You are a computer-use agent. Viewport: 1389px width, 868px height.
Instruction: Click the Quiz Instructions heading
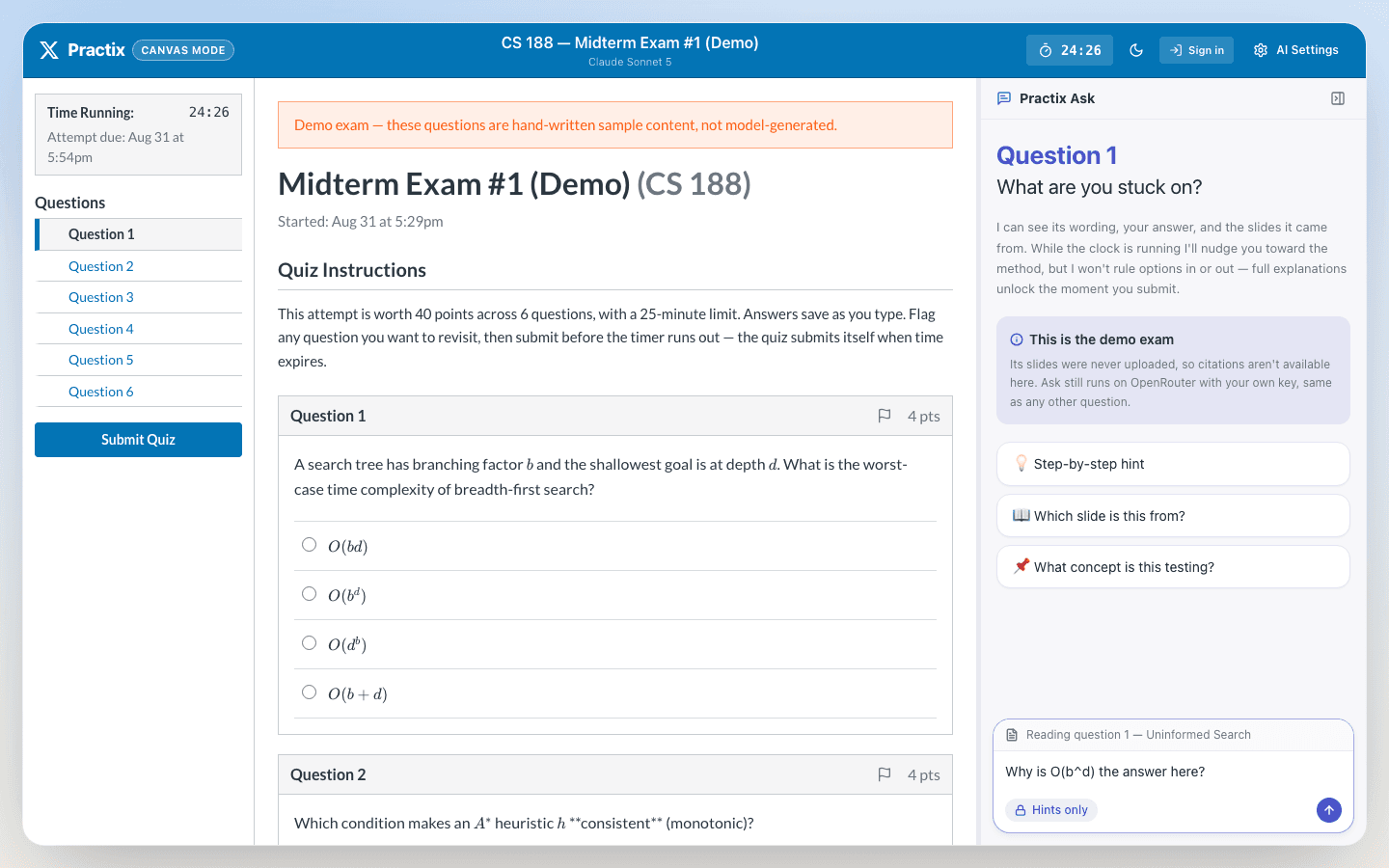352,271
